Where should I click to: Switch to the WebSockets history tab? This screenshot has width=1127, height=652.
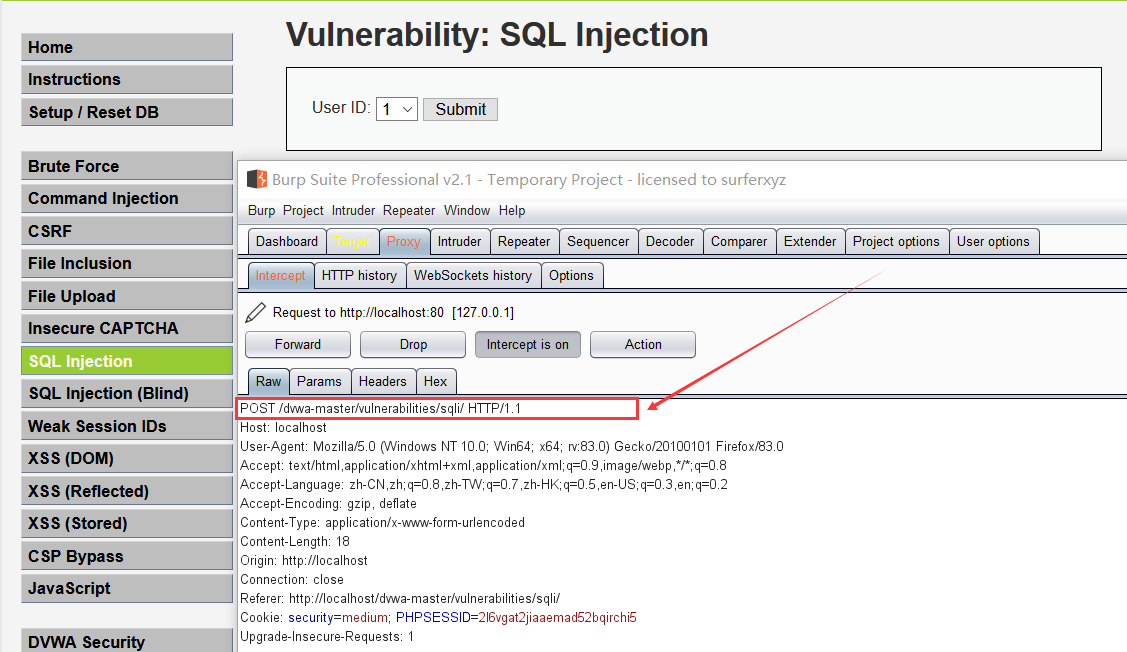click(473, 275)
